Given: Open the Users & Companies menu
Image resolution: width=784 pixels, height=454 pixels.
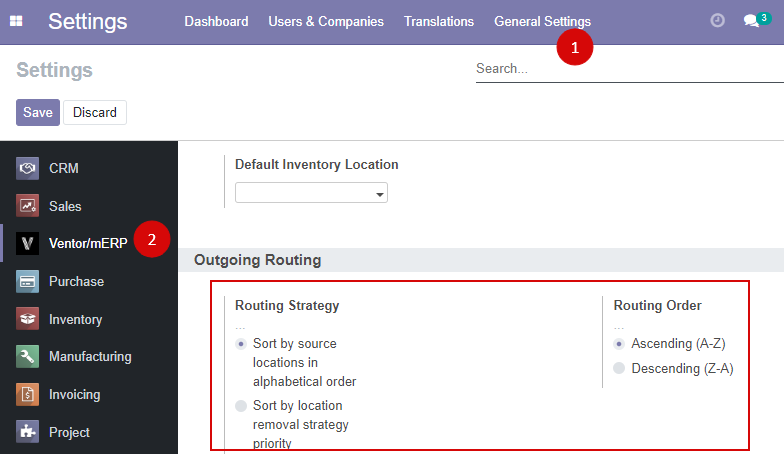Looking at the screenshot, I should 326,22.
